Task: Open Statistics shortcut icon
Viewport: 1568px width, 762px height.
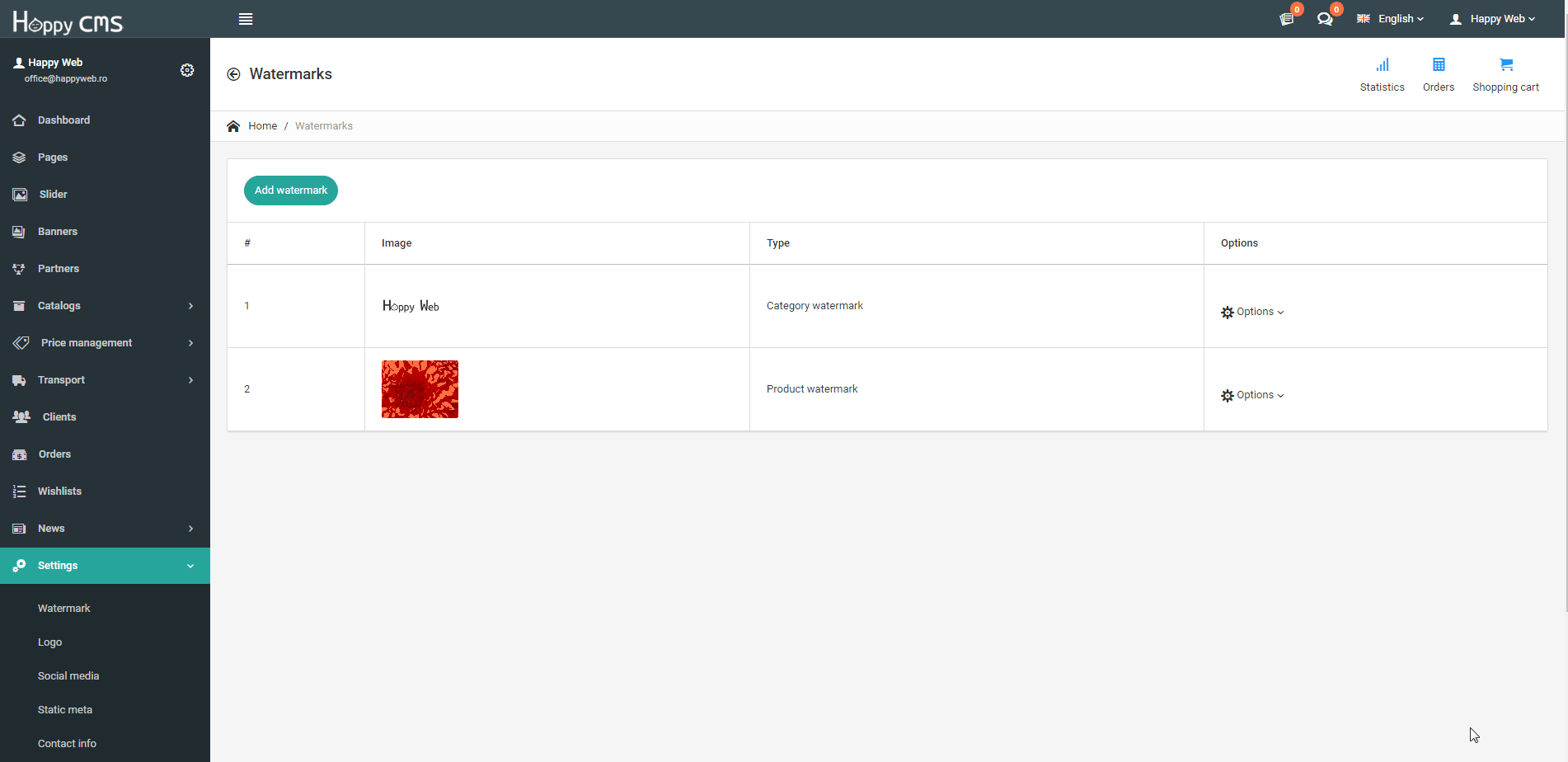Action: tap(1383, 65)
